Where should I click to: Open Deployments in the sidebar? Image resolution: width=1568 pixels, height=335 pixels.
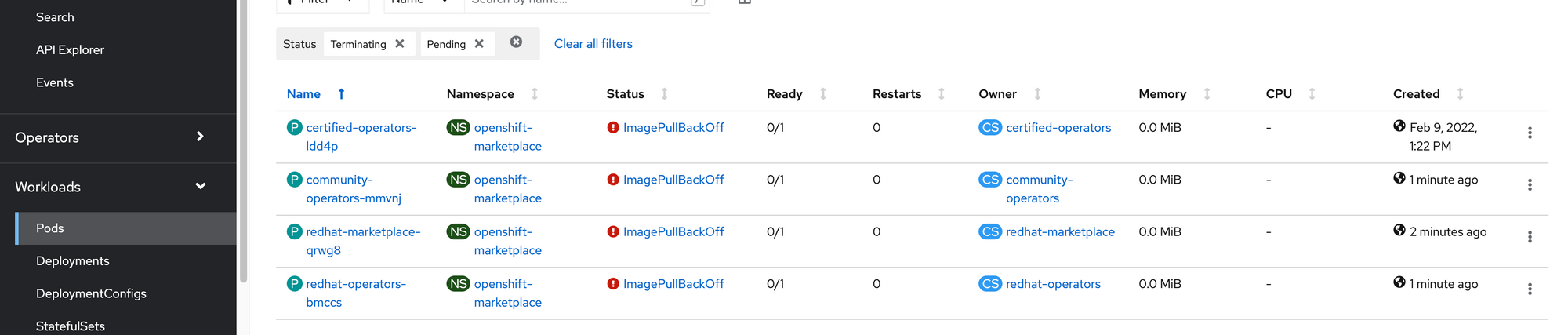tap(73, 261)
